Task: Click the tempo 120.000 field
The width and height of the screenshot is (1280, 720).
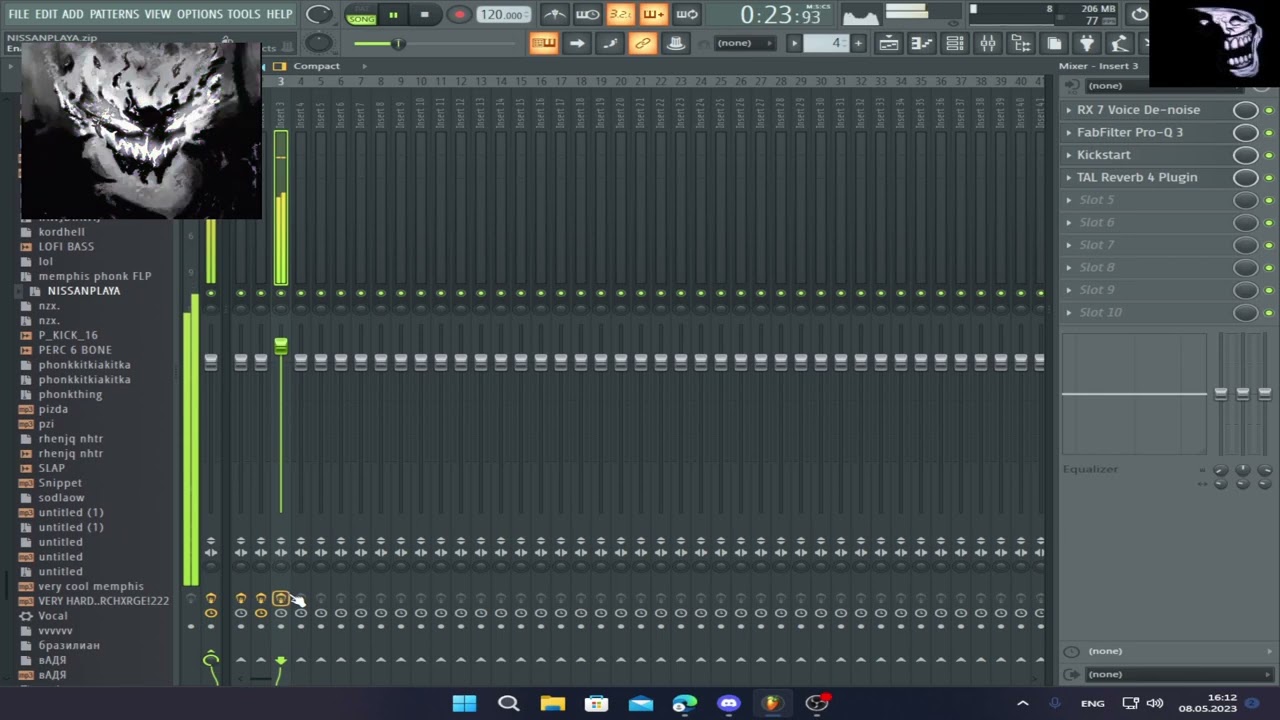Action: point(503,15)
